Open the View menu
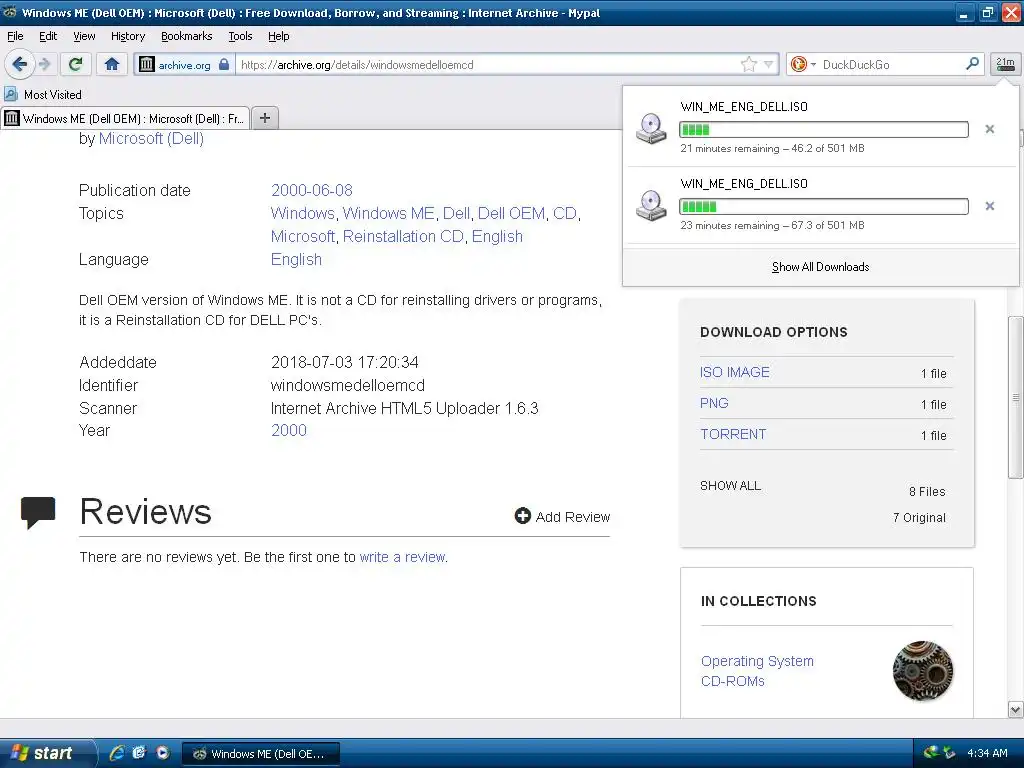1024x768 pixels. pyautogui.click(x=84, y=36)
